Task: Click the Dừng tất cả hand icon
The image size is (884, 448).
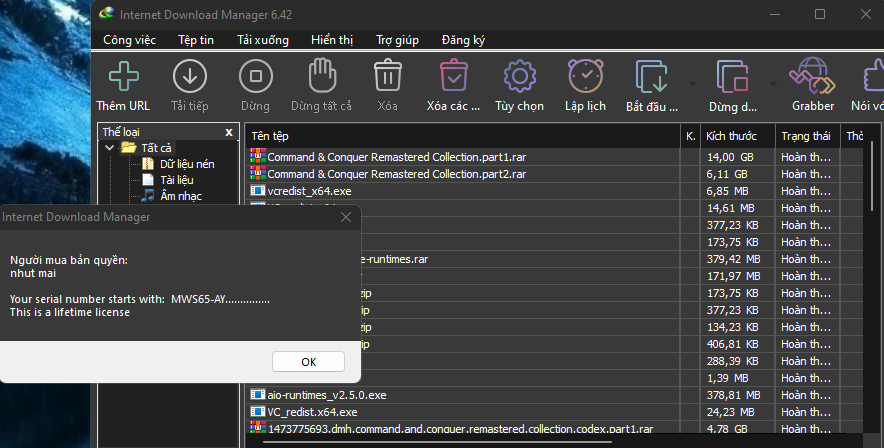Action: 322,76
